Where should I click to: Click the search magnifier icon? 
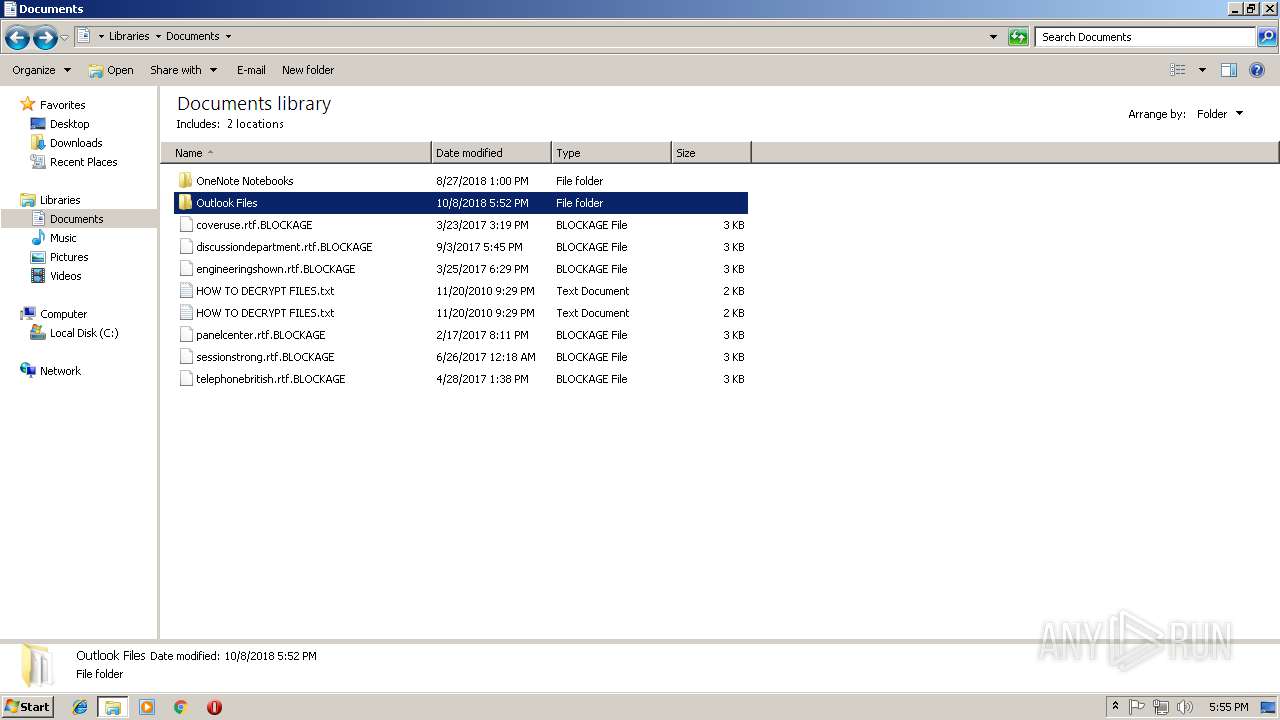[1267, 37]
